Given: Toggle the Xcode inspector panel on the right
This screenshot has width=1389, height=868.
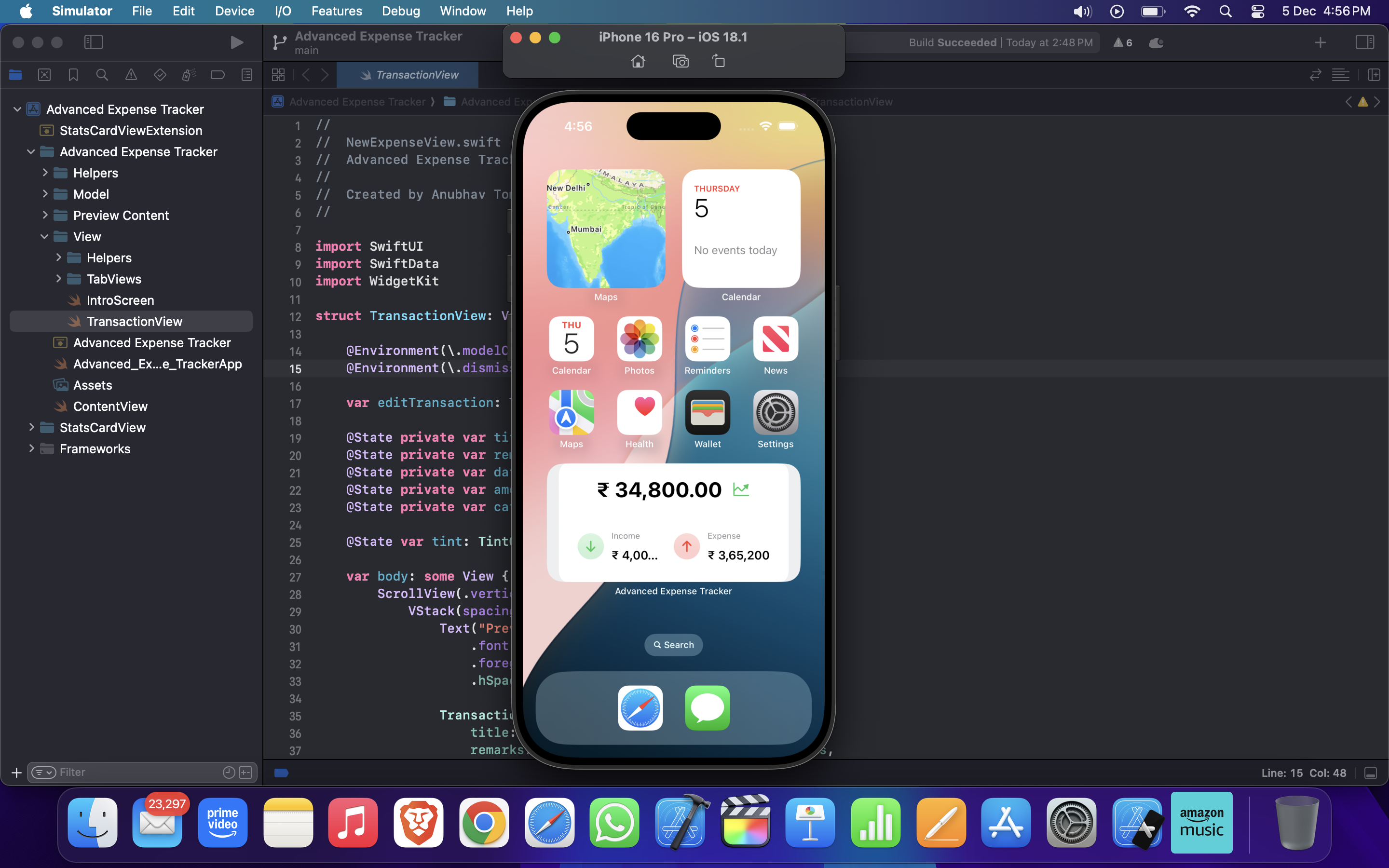Looking at the screenshot, I should [x=1364, y=42].
